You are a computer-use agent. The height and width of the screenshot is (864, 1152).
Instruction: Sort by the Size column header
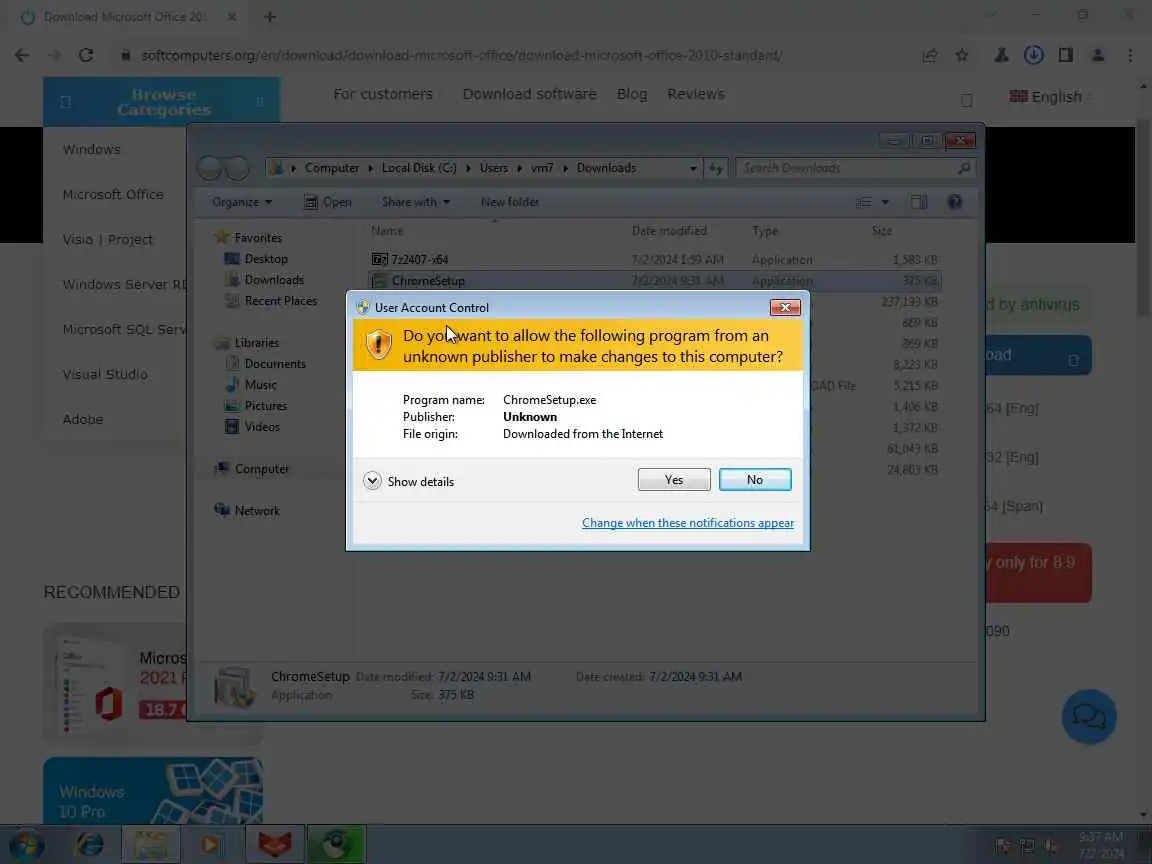[x=882, y=231]
